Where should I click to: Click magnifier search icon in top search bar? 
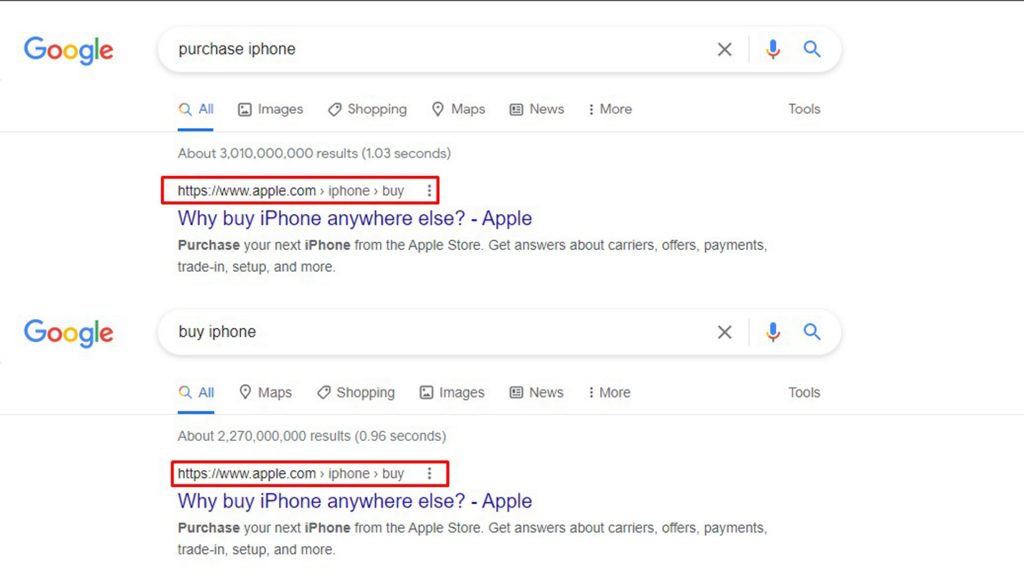[812, 49]
